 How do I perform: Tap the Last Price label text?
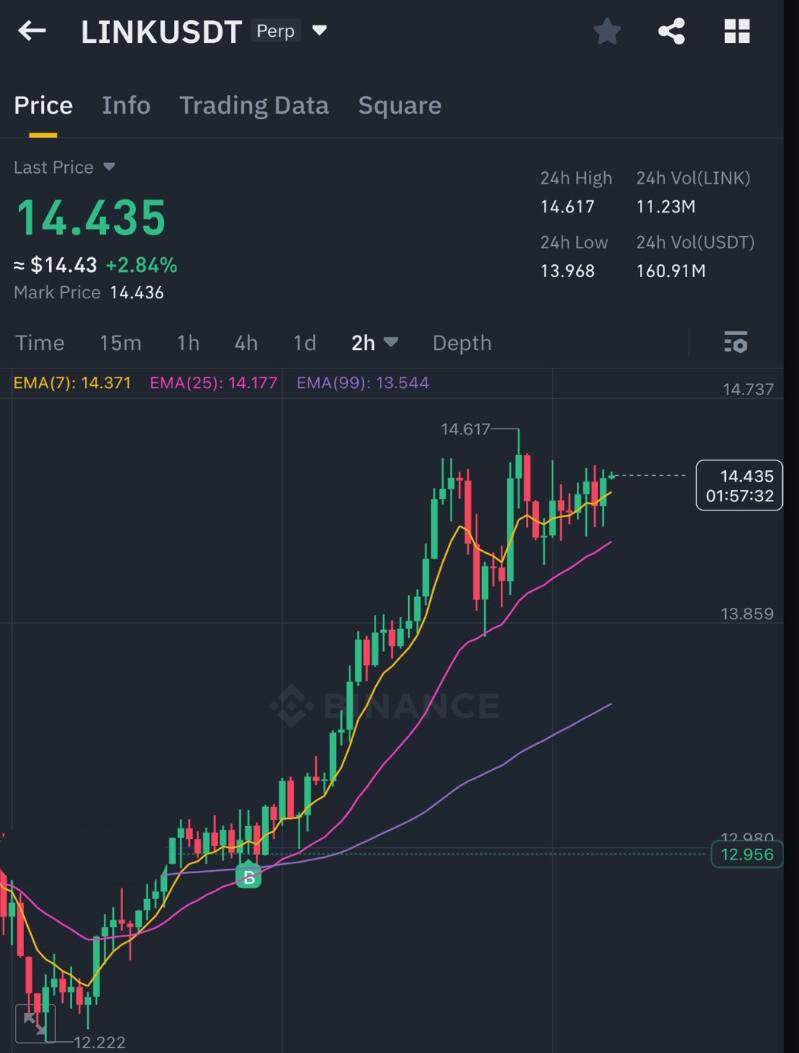tap(54, 167)
